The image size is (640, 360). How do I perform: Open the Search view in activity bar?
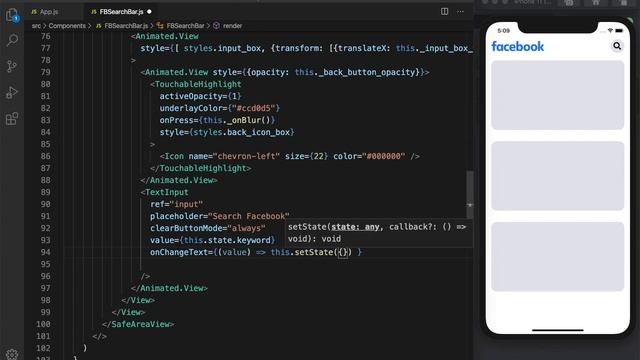(12, 40)
